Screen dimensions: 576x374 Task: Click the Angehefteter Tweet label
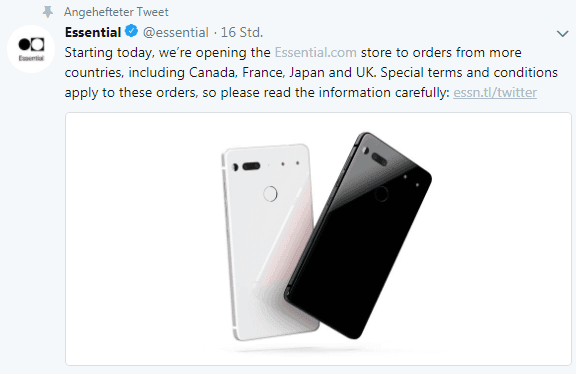(x=116, y=12)
